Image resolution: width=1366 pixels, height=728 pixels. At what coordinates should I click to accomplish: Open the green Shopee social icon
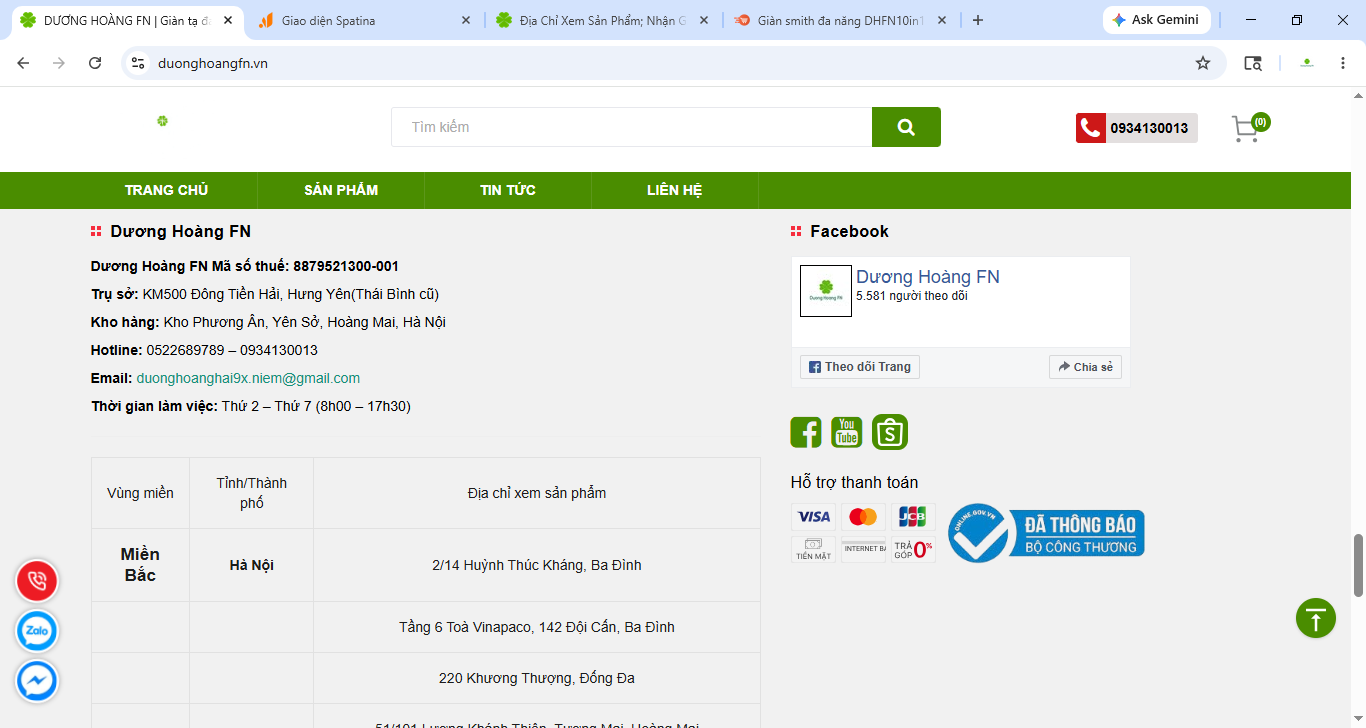click(x=890, y=432)
